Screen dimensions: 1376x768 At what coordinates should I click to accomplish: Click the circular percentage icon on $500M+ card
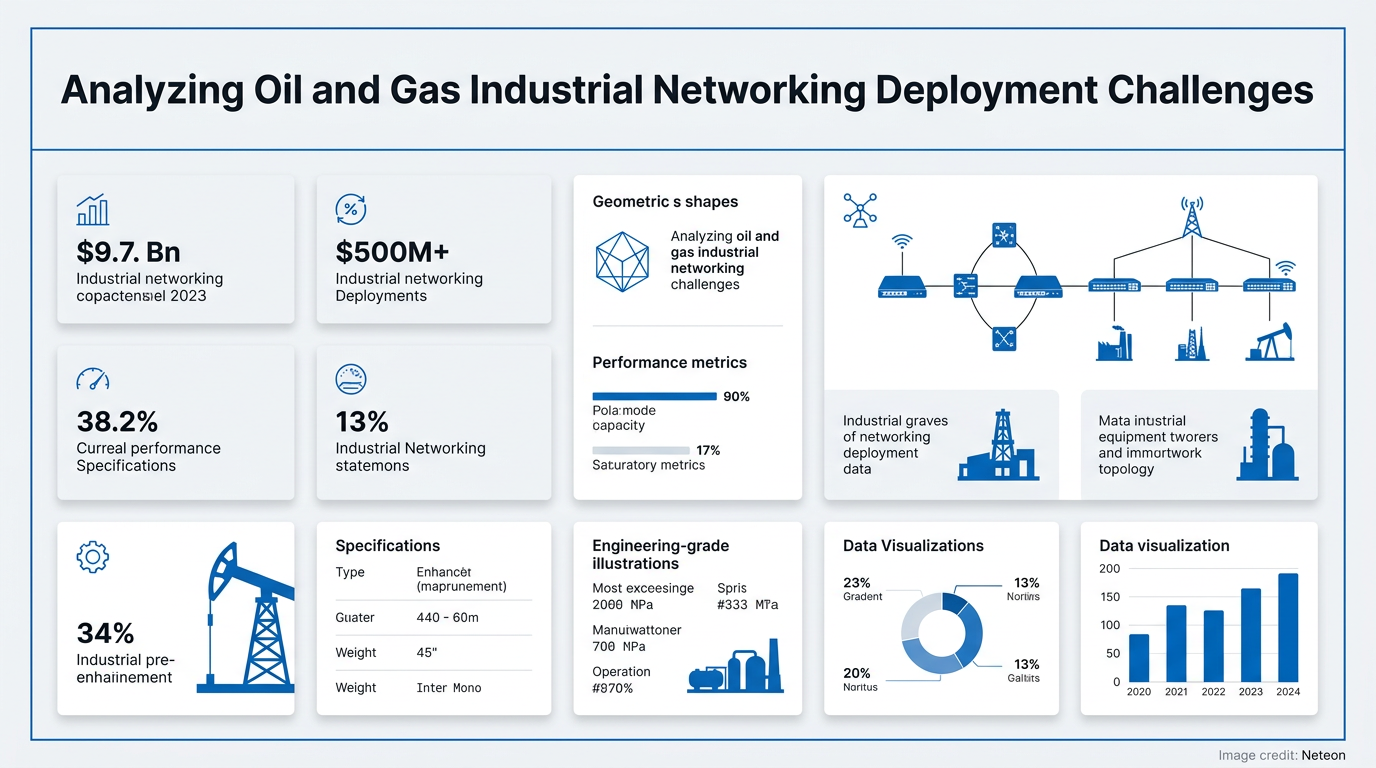tap(350, 208)
